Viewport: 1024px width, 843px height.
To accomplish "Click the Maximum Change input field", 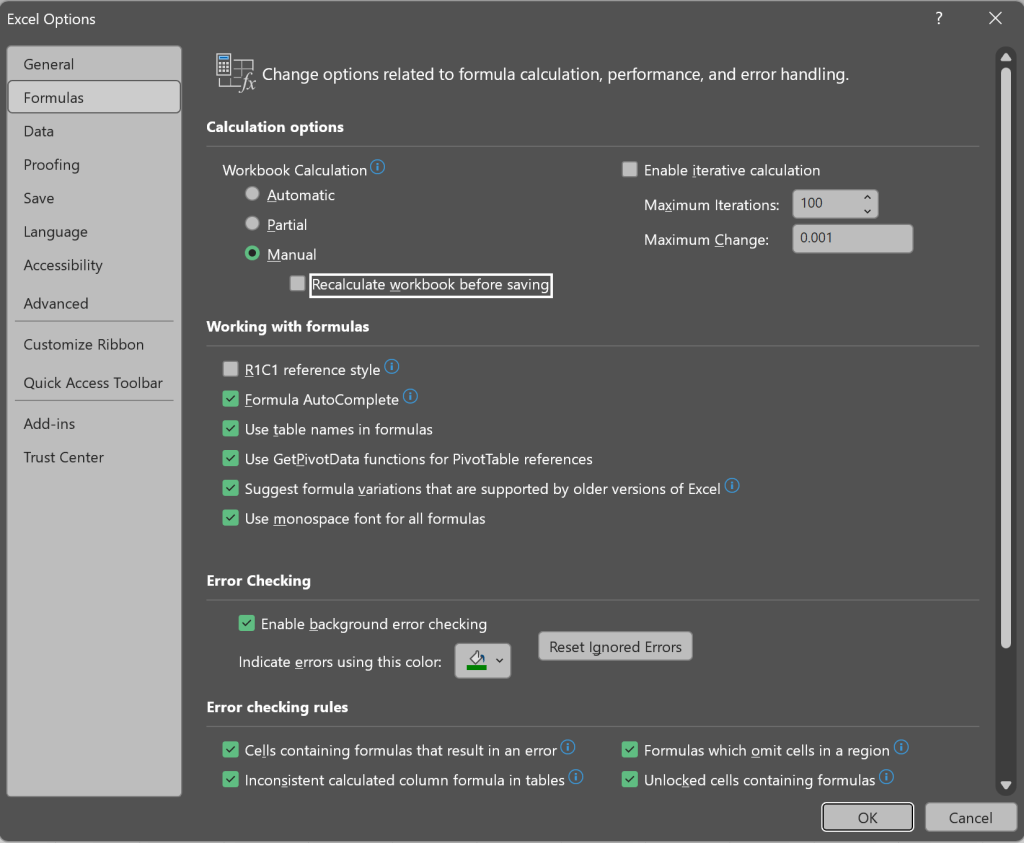I will pos(852,238).
